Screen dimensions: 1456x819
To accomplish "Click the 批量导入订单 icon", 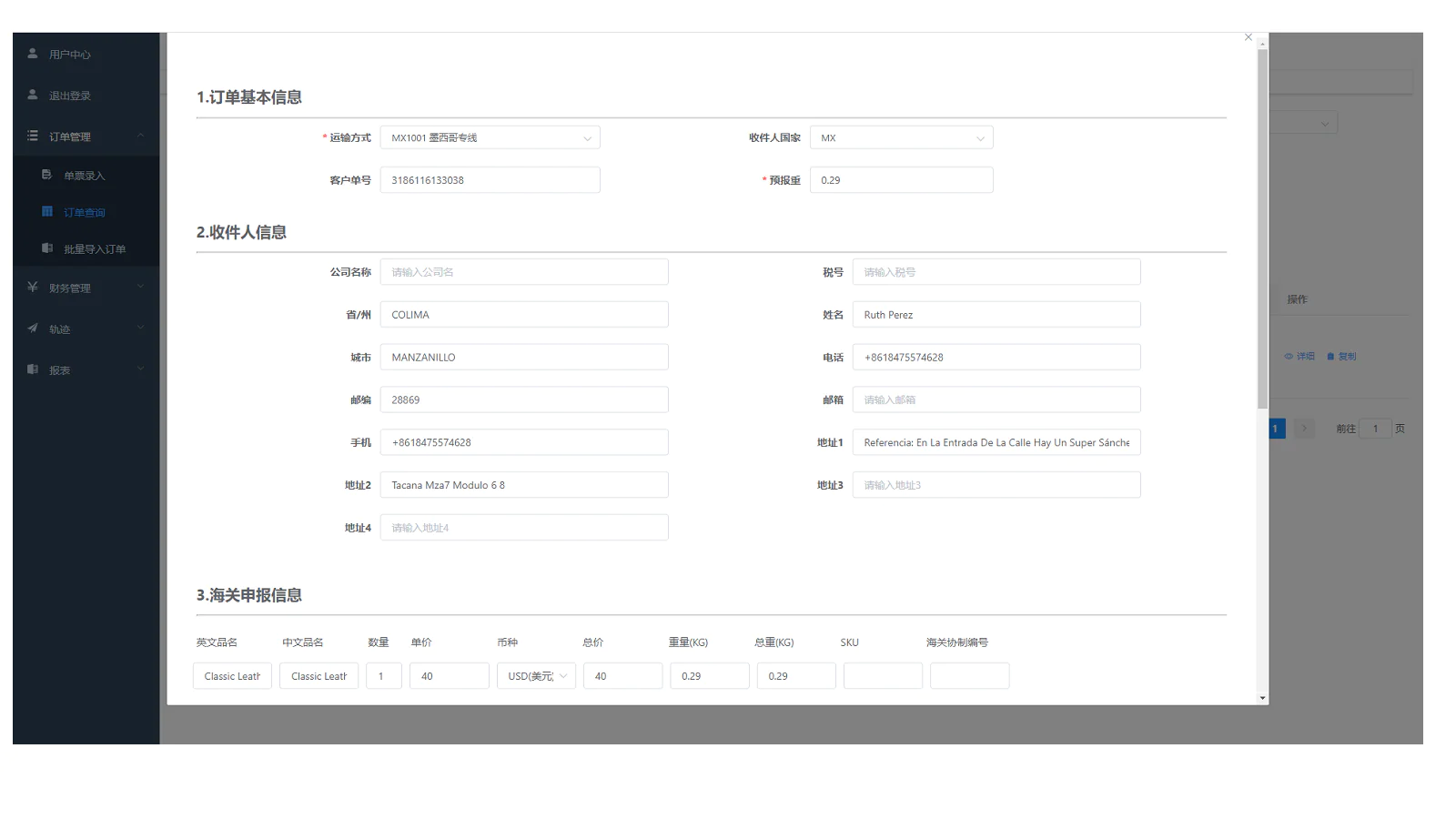I will pyautogui.click(x=47, y=248).
